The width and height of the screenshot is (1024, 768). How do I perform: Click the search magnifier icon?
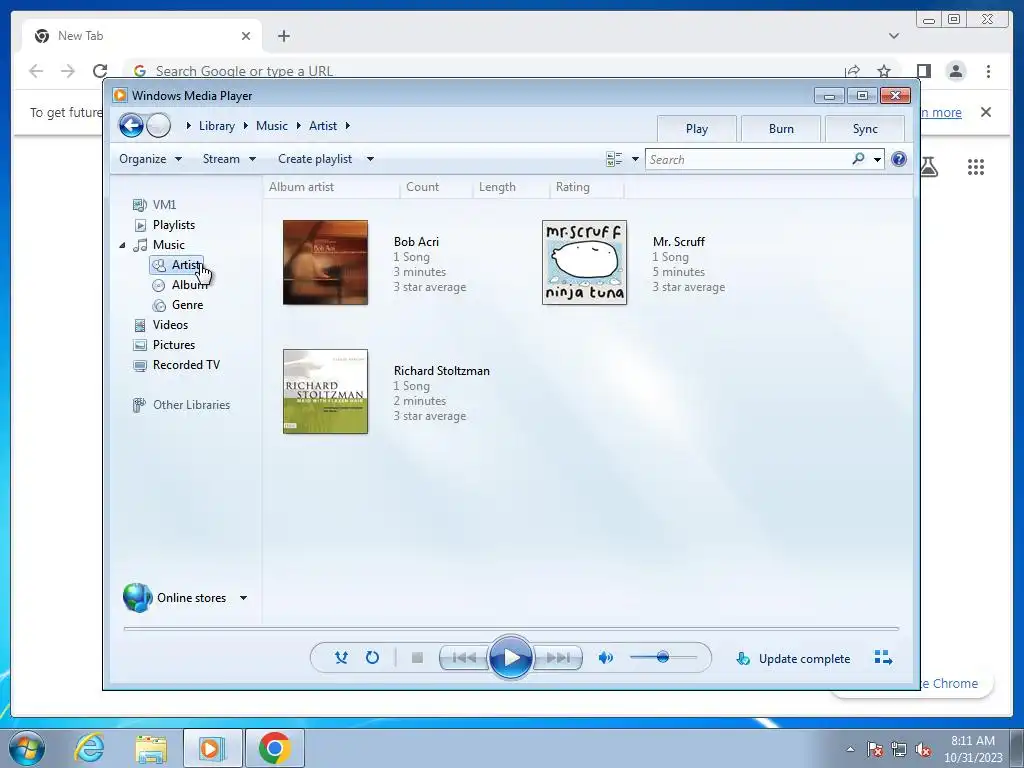[858, 159]
